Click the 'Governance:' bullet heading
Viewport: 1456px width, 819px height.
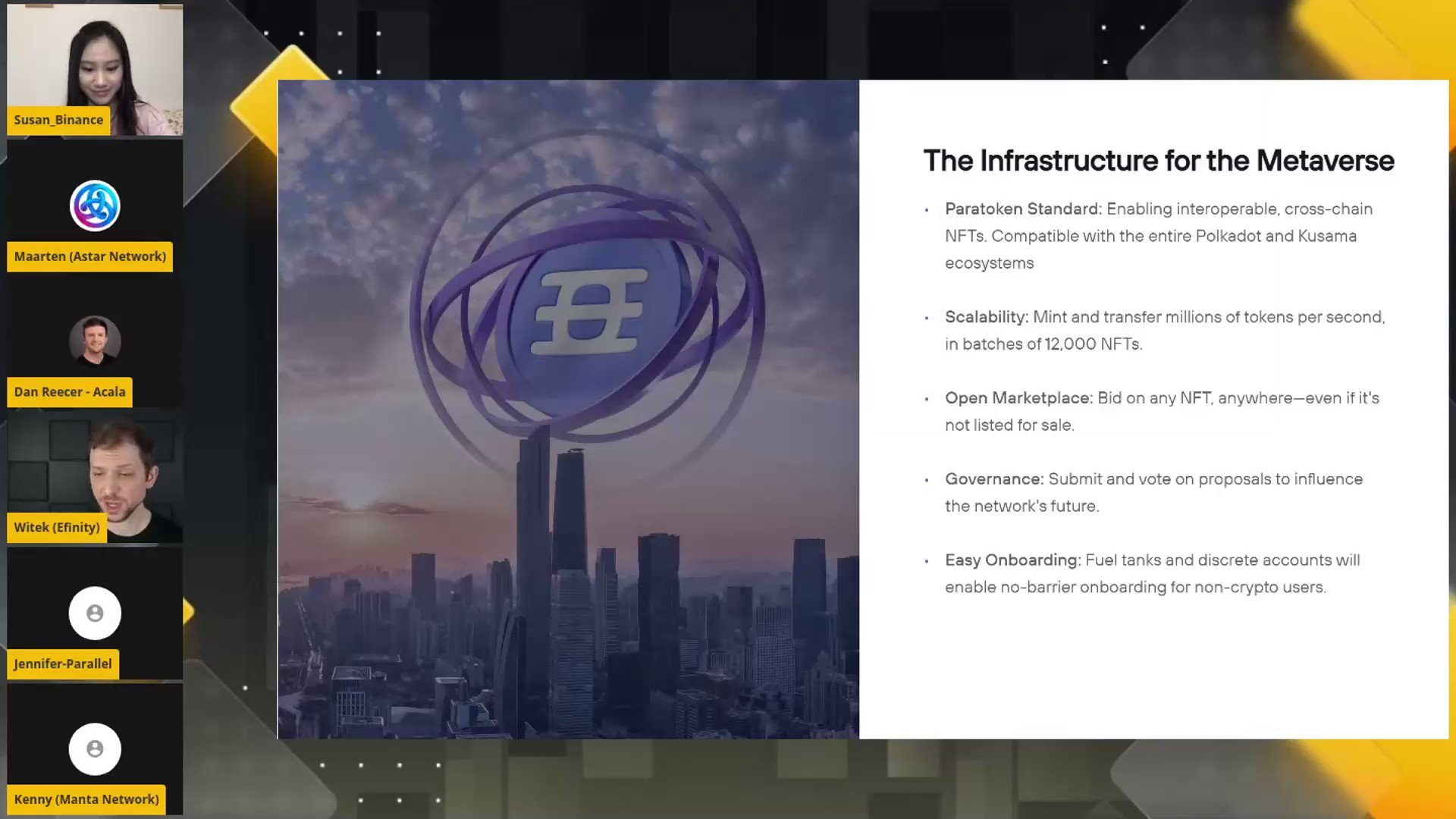point(994,479)
